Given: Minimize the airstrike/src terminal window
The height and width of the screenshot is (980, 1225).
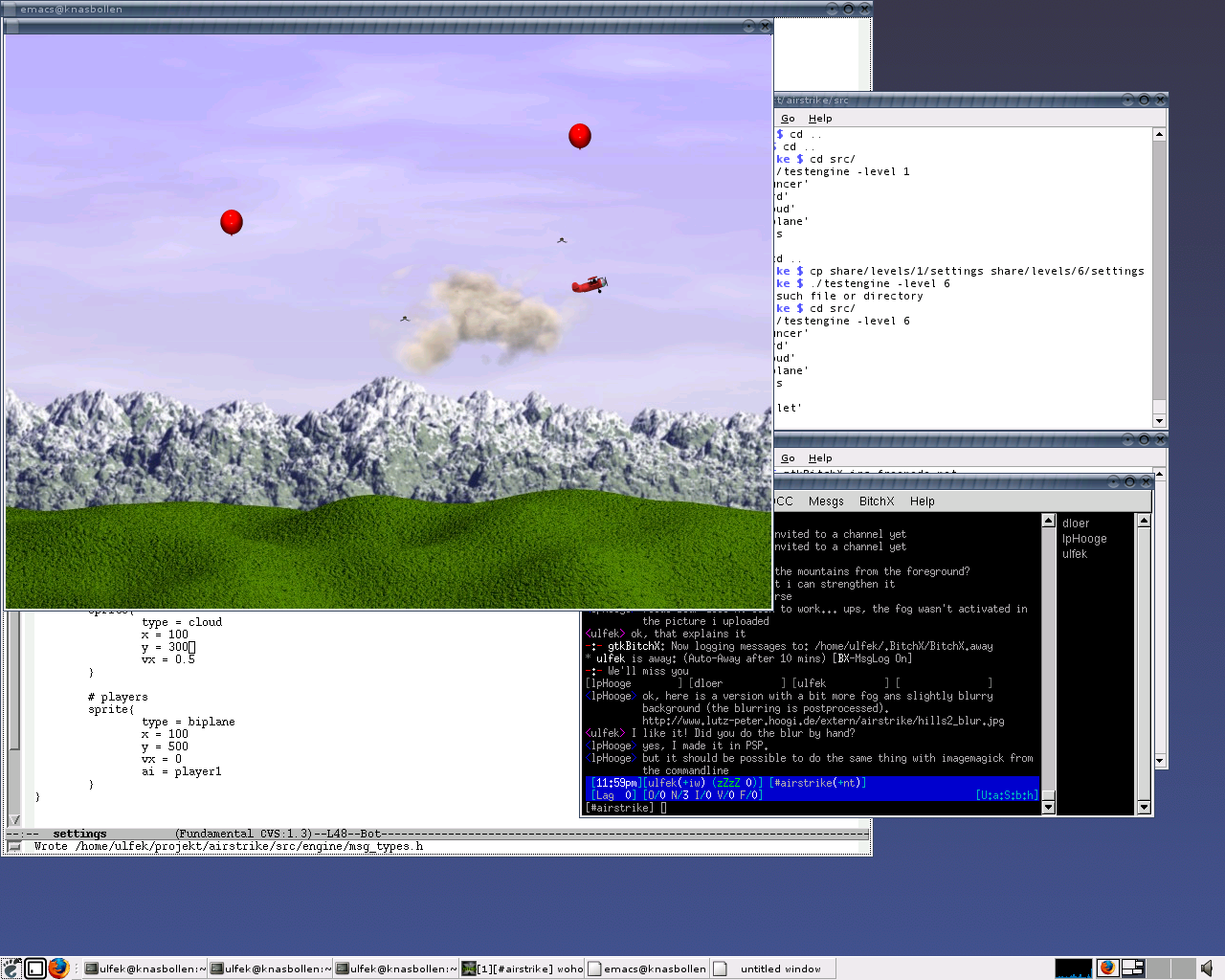Looking at the screenshot, I should coord(1127,100).
